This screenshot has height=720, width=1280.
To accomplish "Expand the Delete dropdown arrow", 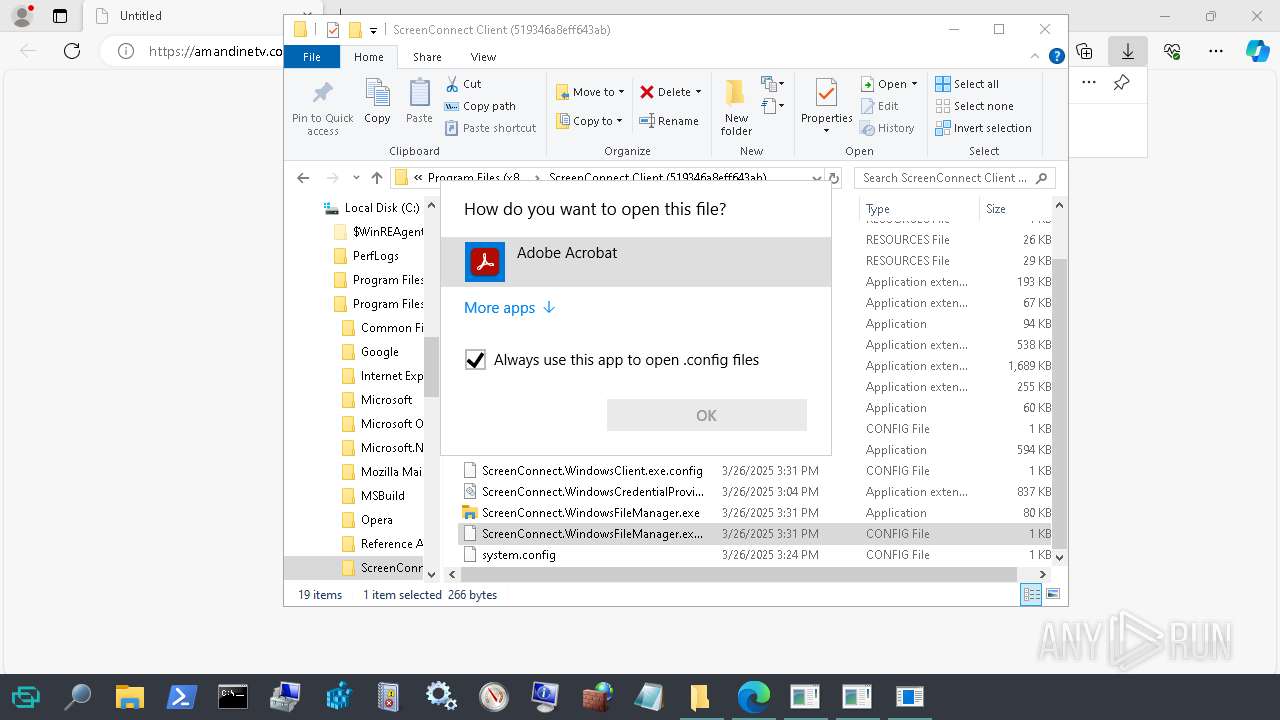I will pos(698,92).
